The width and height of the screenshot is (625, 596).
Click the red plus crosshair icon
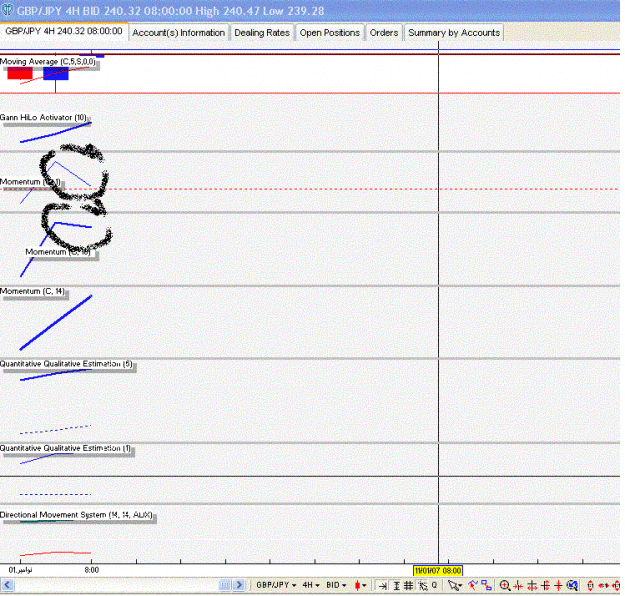pyautogui.click(x=558, y=586)
